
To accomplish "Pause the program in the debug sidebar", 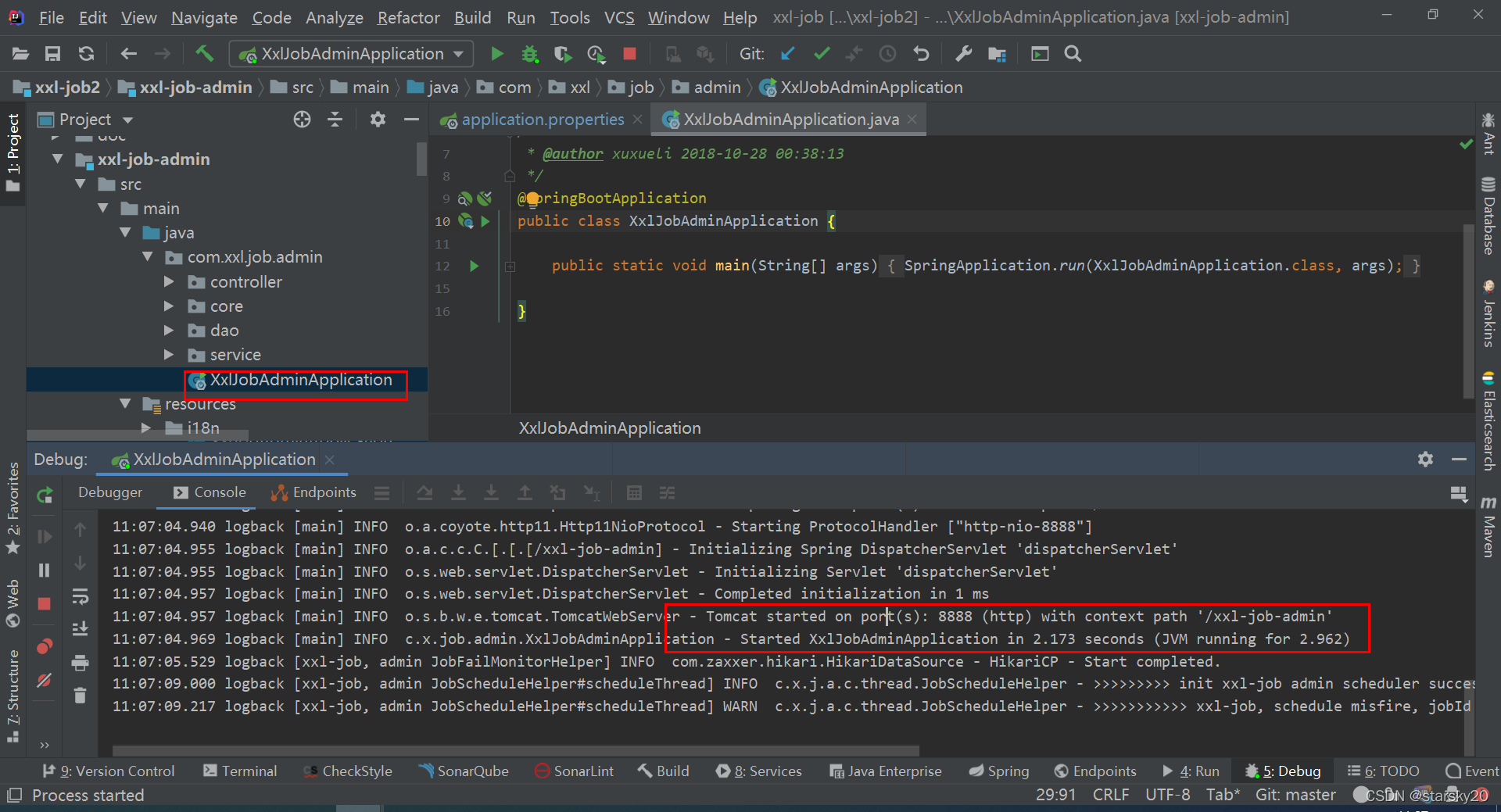I will [45, 571].
